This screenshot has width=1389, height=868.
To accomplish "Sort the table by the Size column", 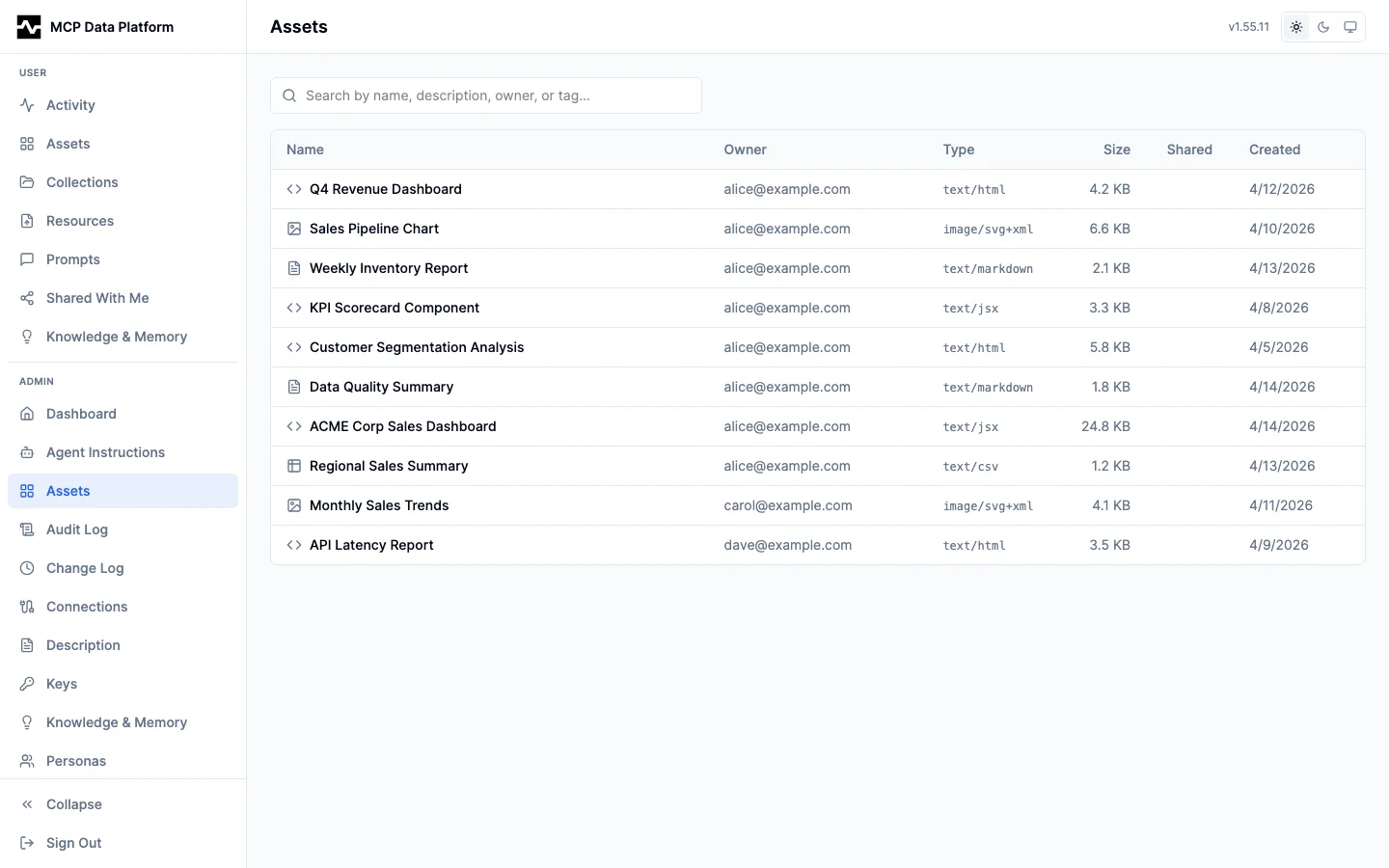I will (x=1116, y=149).
